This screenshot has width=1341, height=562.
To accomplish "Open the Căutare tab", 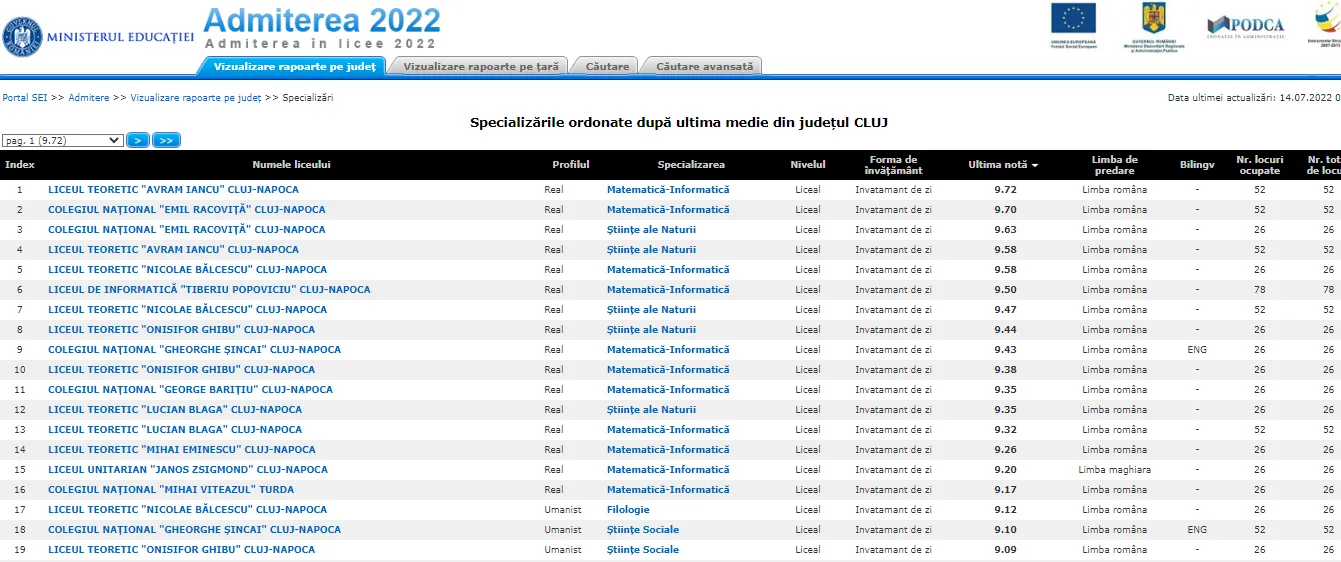I will pos(607,66).
